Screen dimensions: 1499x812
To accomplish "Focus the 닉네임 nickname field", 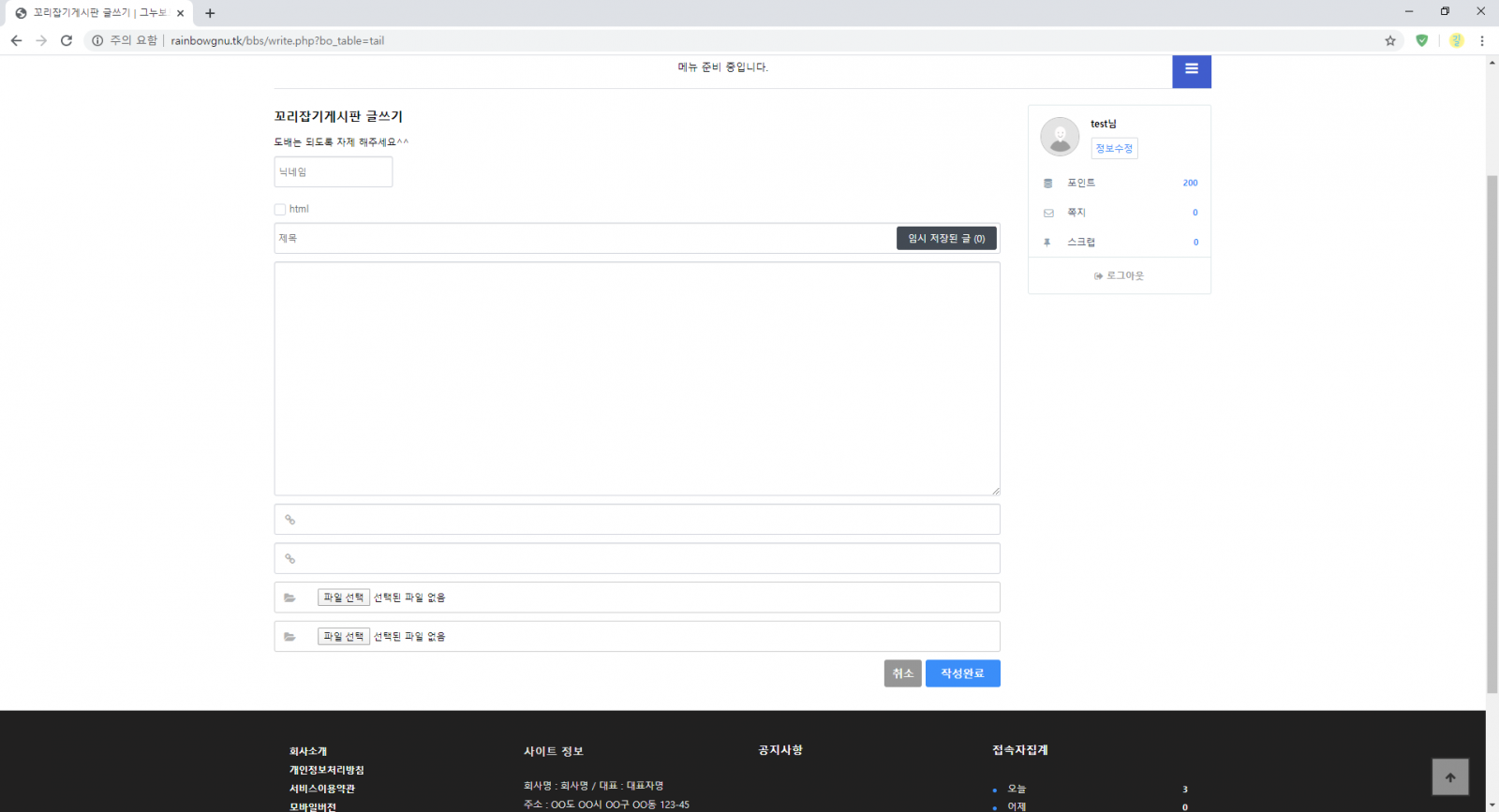I will point(333,172).
